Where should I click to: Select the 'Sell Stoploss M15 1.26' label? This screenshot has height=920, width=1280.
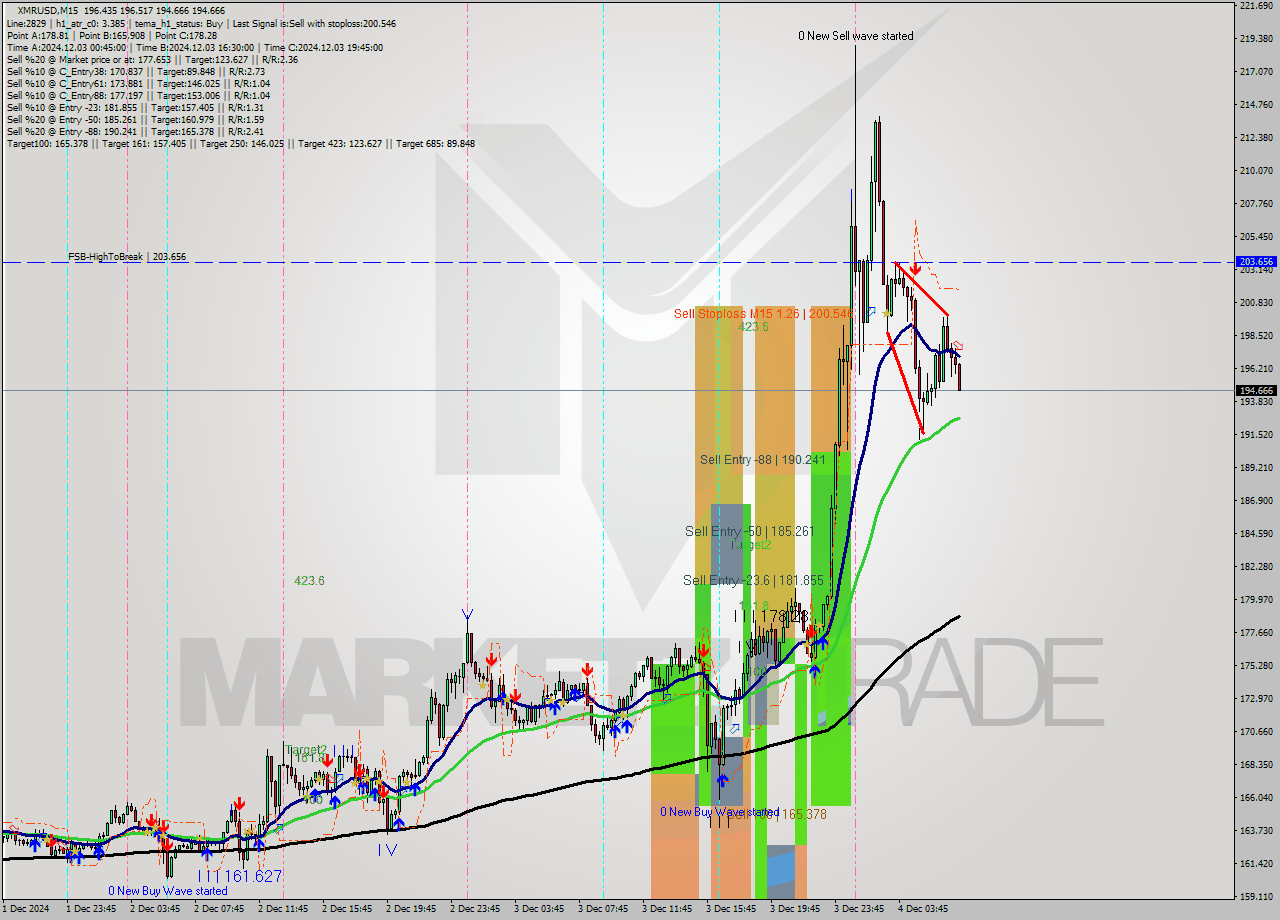(764, 314)
